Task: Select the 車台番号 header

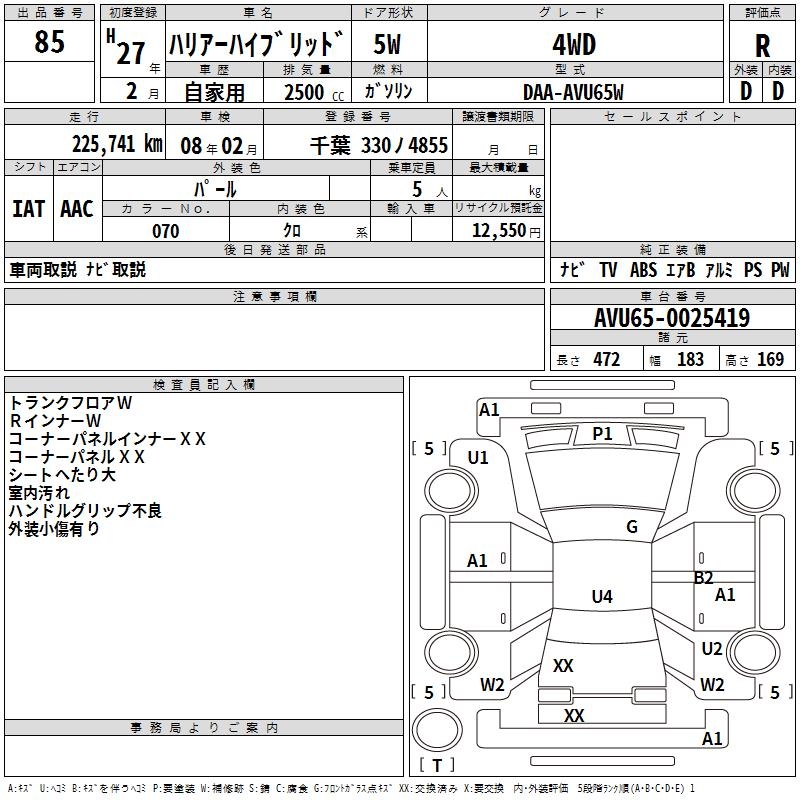Action: click(x=672, y=296)
